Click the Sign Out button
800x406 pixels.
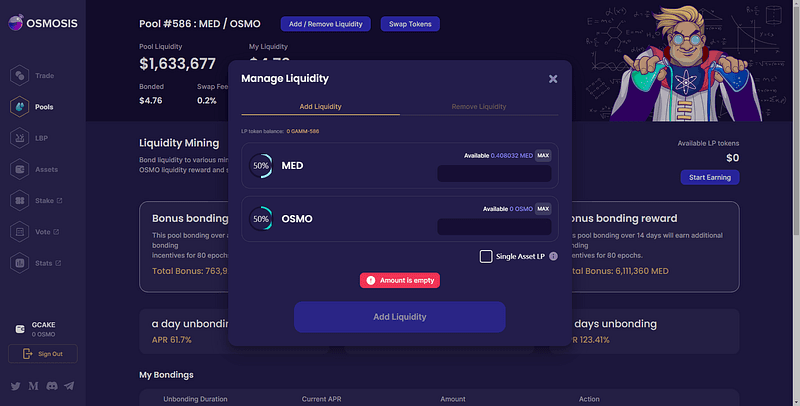click(43, 353)
